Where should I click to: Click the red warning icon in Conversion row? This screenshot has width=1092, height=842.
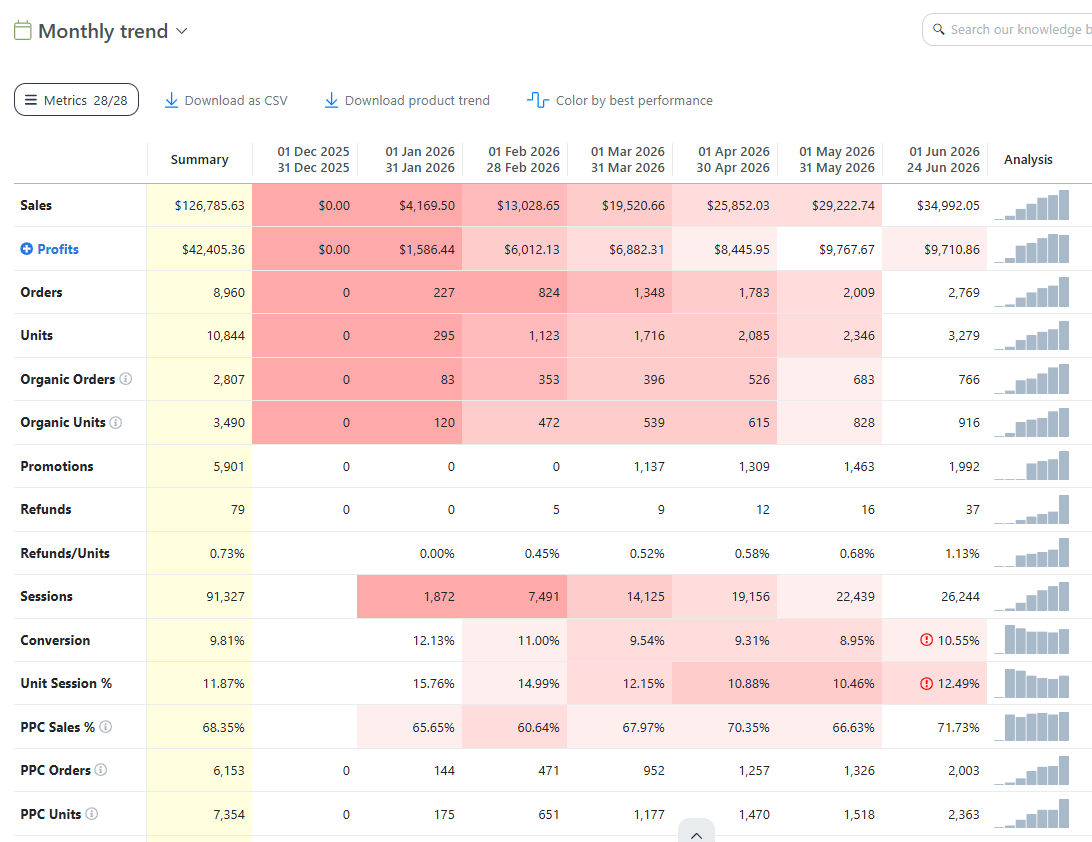point(926,639)
